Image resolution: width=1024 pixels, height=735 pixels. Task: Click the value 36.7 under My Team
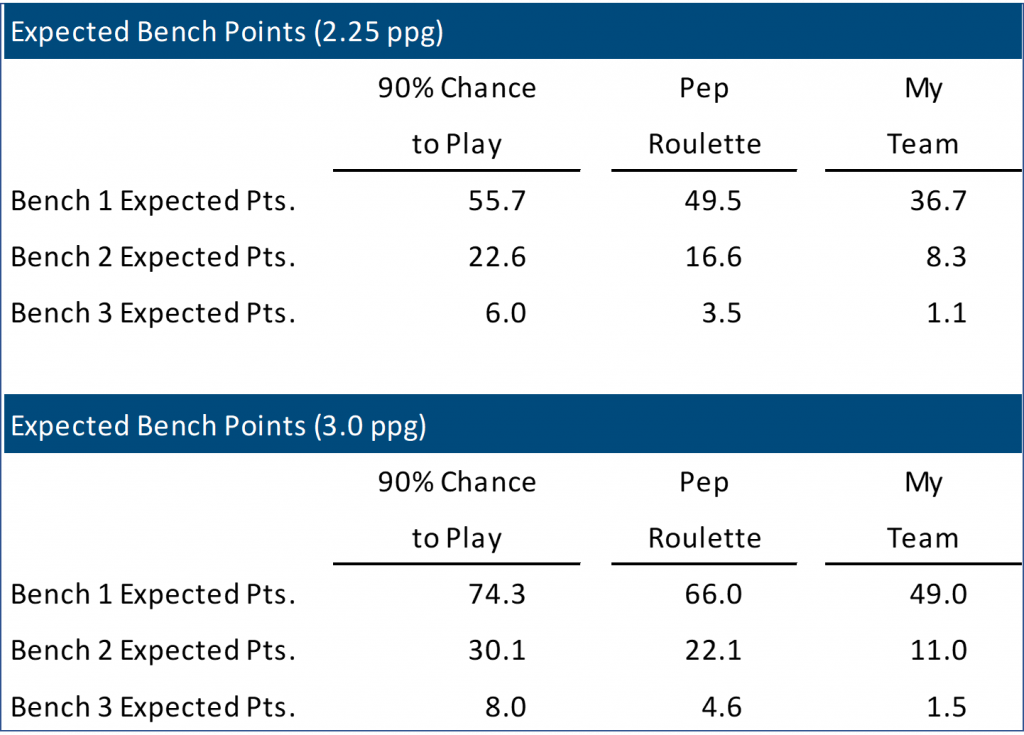pos(938,201)
